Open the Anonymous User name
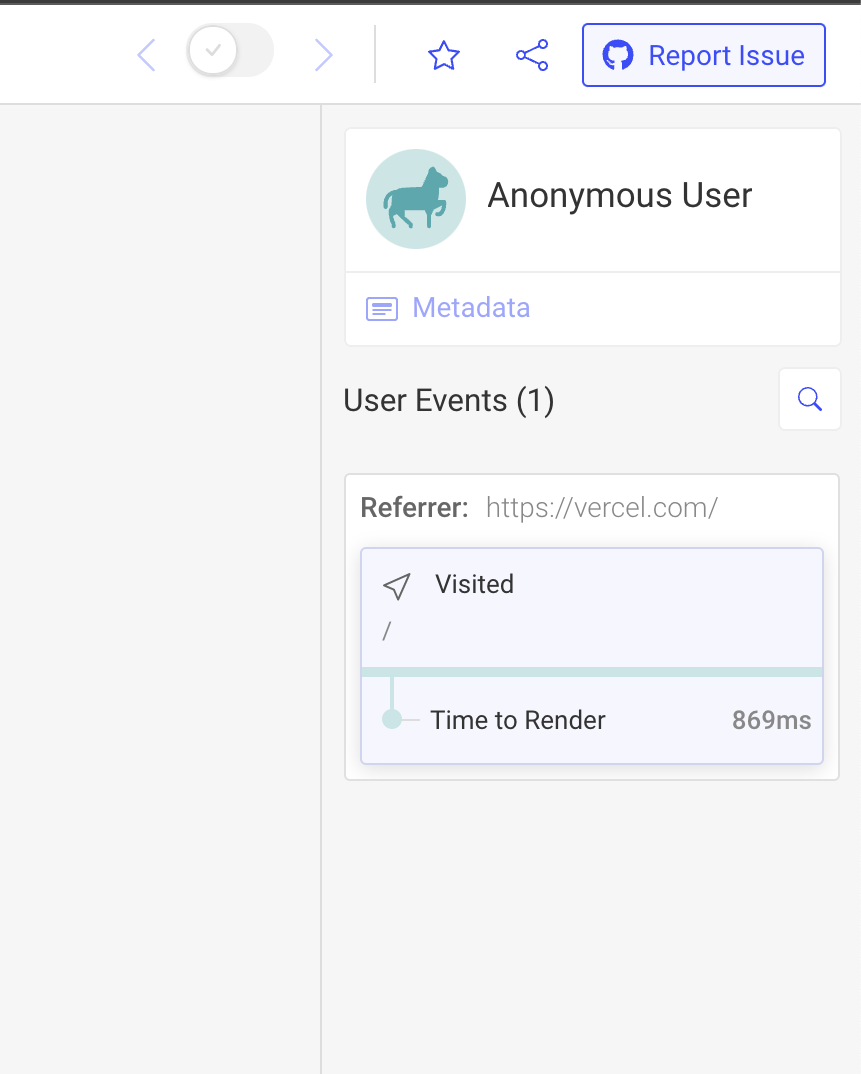This screenshot has height=1074, width=861. 620,195
